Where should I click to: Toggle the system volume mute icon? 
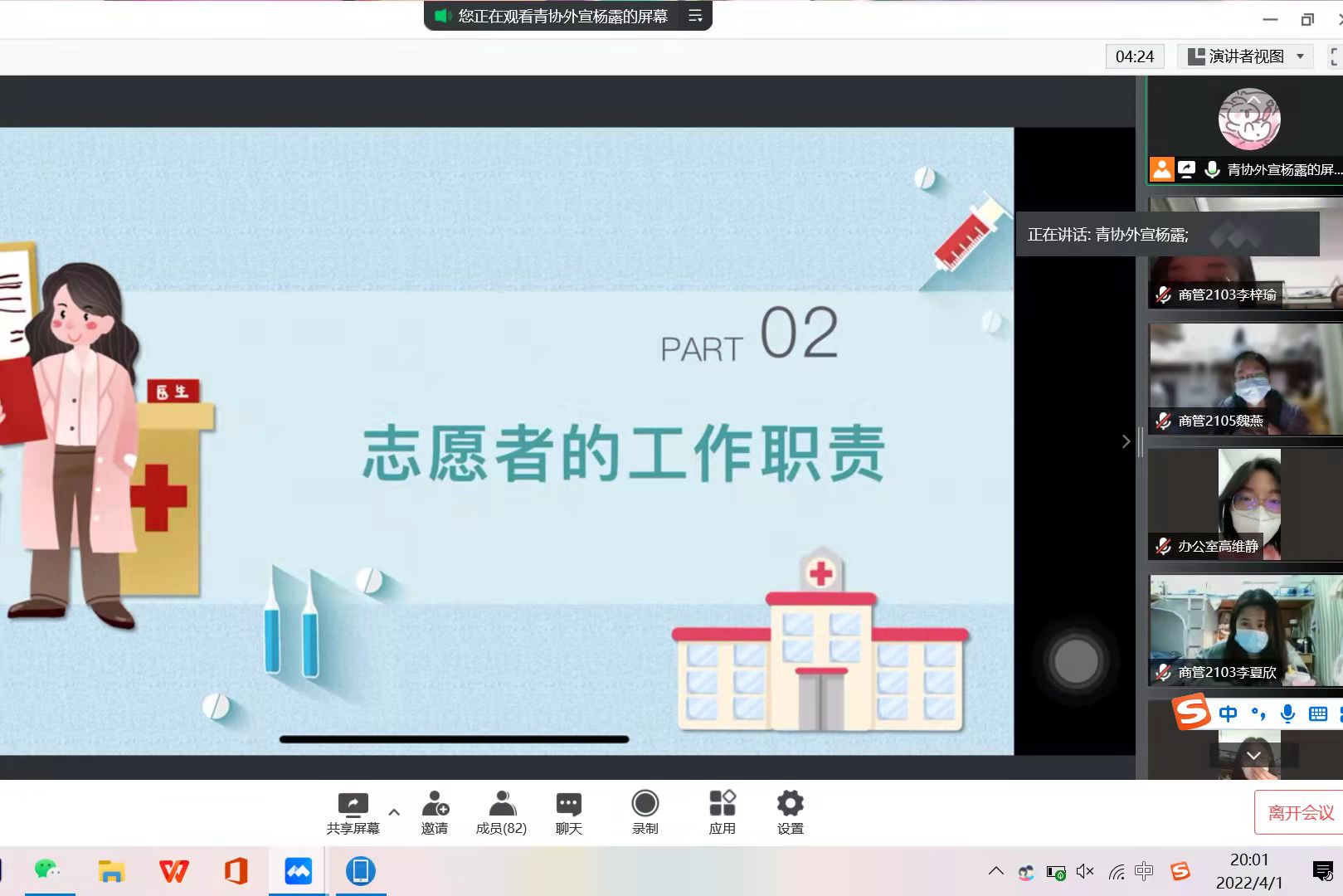[x=1084, y=871]
